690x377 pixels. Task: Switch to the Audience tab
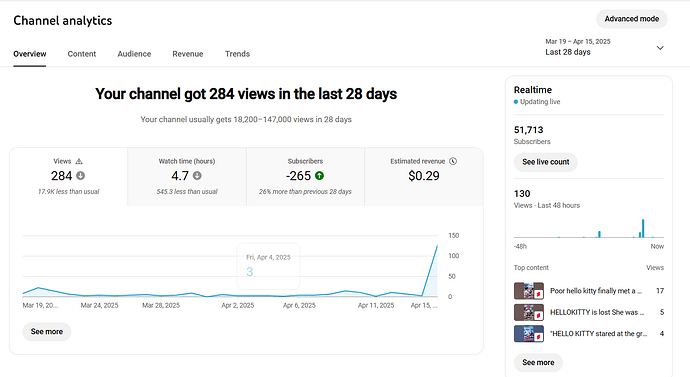[134, 54]
